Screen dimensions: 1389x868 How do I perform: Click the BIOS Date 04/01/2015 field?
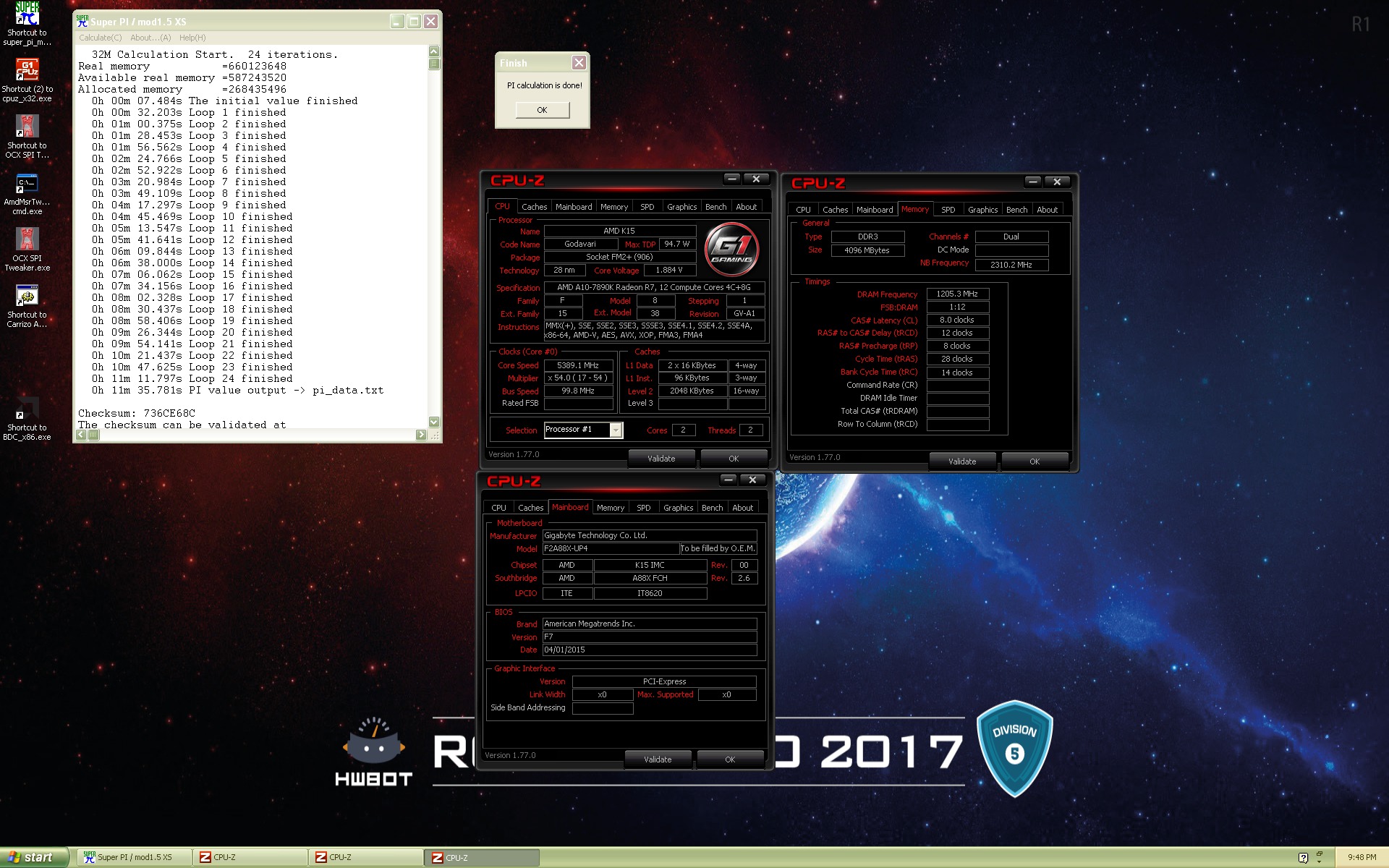click(x=650, y=650)
